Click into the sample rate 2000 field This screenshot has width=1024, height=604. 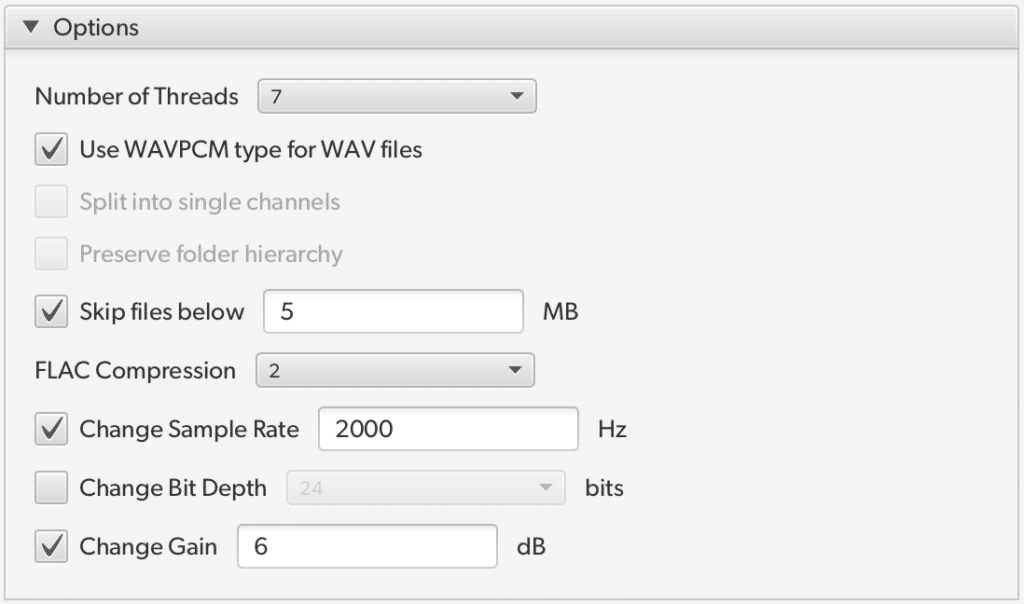tap(448, 430)
